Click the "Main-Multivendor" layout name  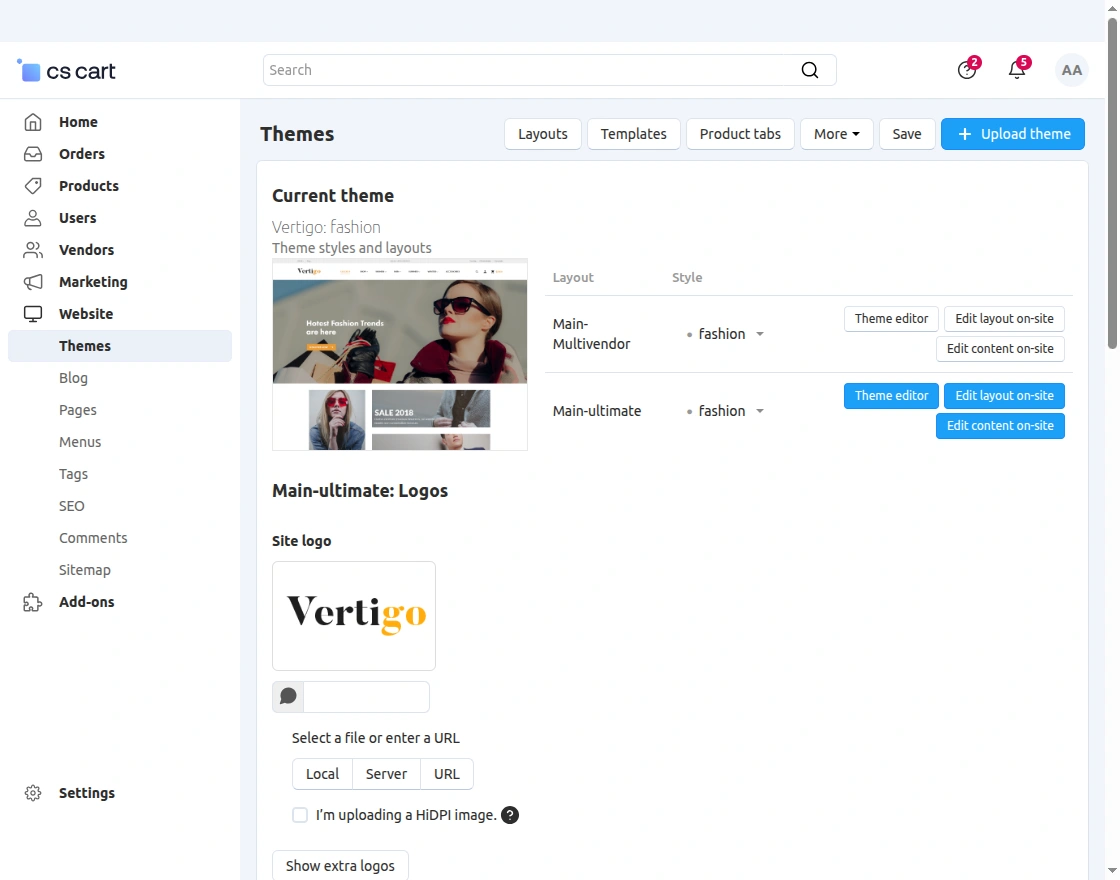point(591,334)
